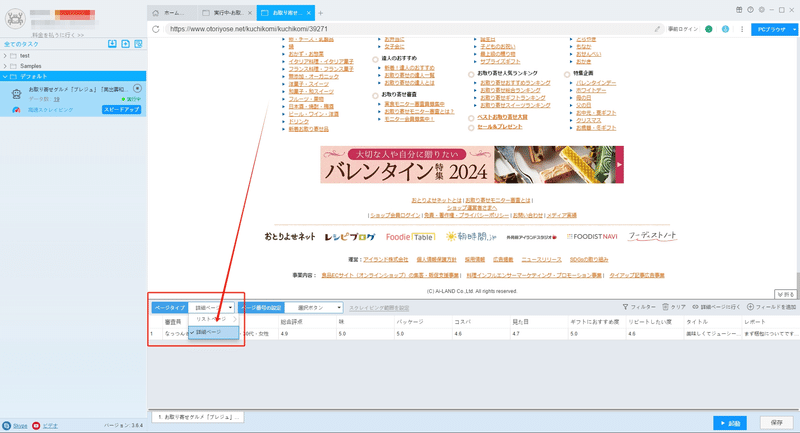Screen dimensions: 800x433
Task: Close the active お取り寄せ tab with its X
Action: 309,13
